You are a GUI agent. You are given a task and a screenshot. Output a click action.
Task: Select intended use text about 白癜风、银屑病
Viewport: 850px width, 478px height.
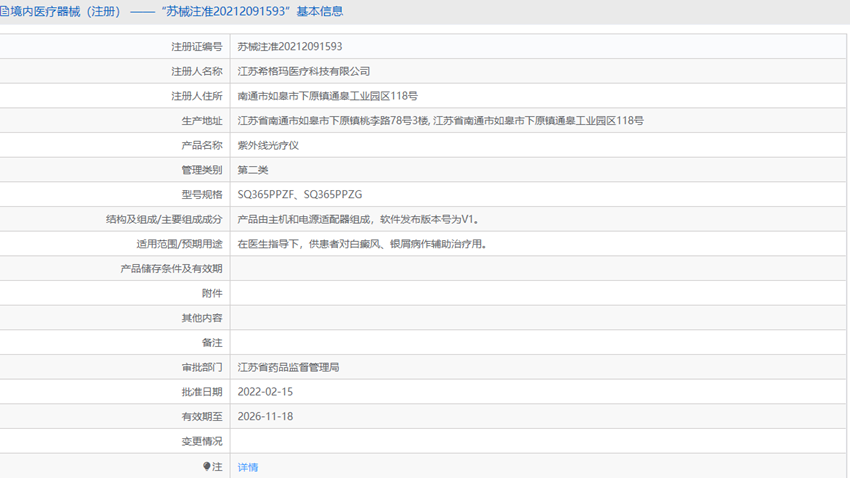pyautogui.click(x=362, y=244)
